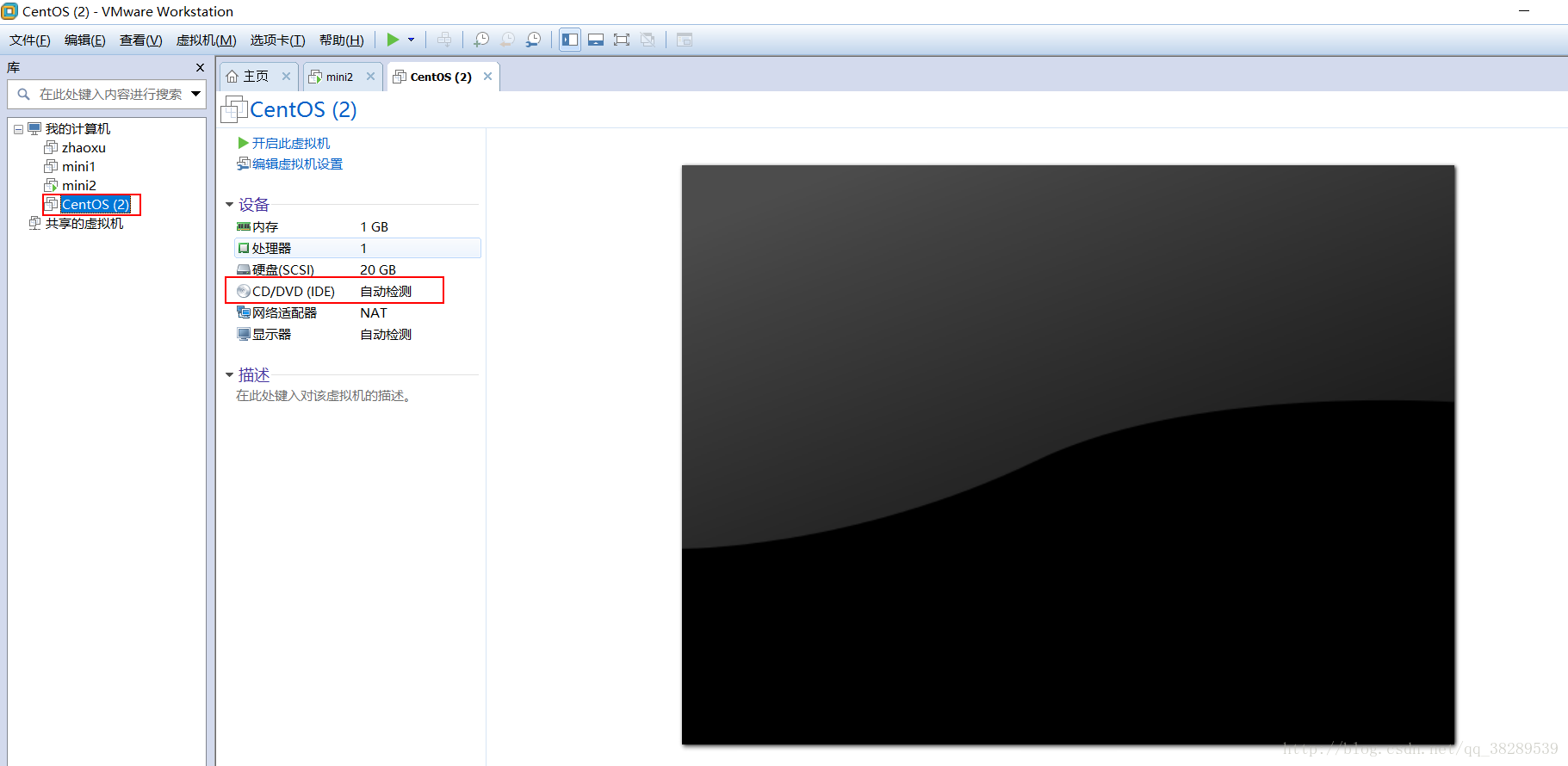Close the mini2 tab

[x=371, y=76]
